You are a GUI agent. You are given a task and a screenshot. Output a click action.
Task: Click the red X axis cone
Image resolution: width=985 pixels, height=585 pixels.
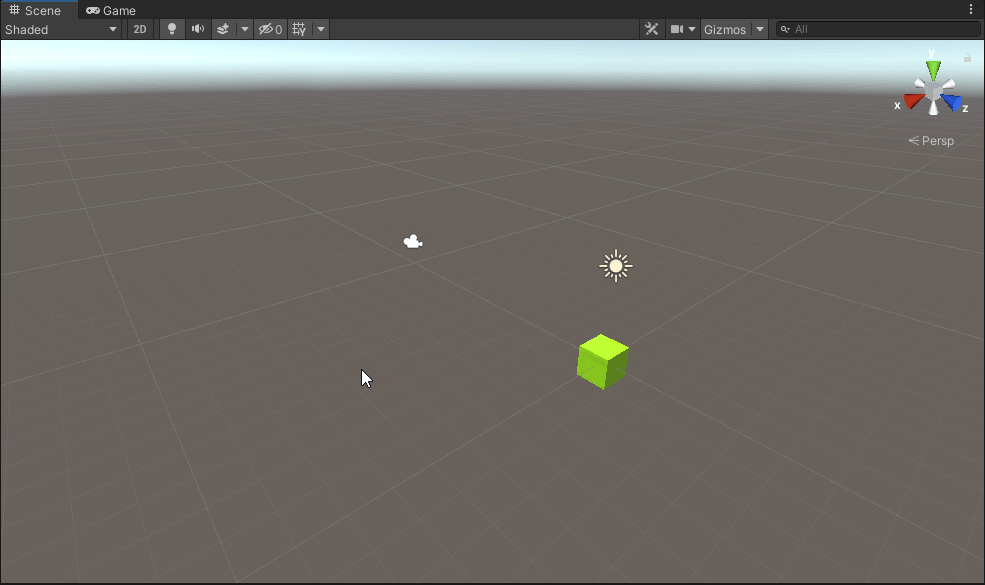click(x=915, y=101)
